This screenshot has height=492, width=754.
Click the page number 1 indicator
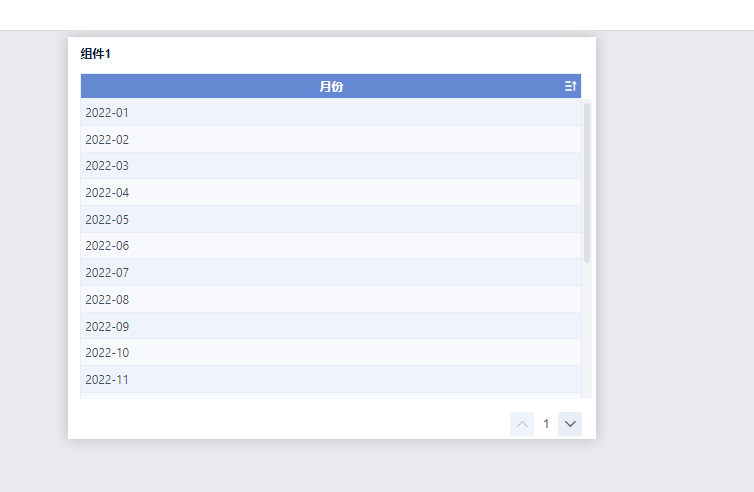(546, 424)
